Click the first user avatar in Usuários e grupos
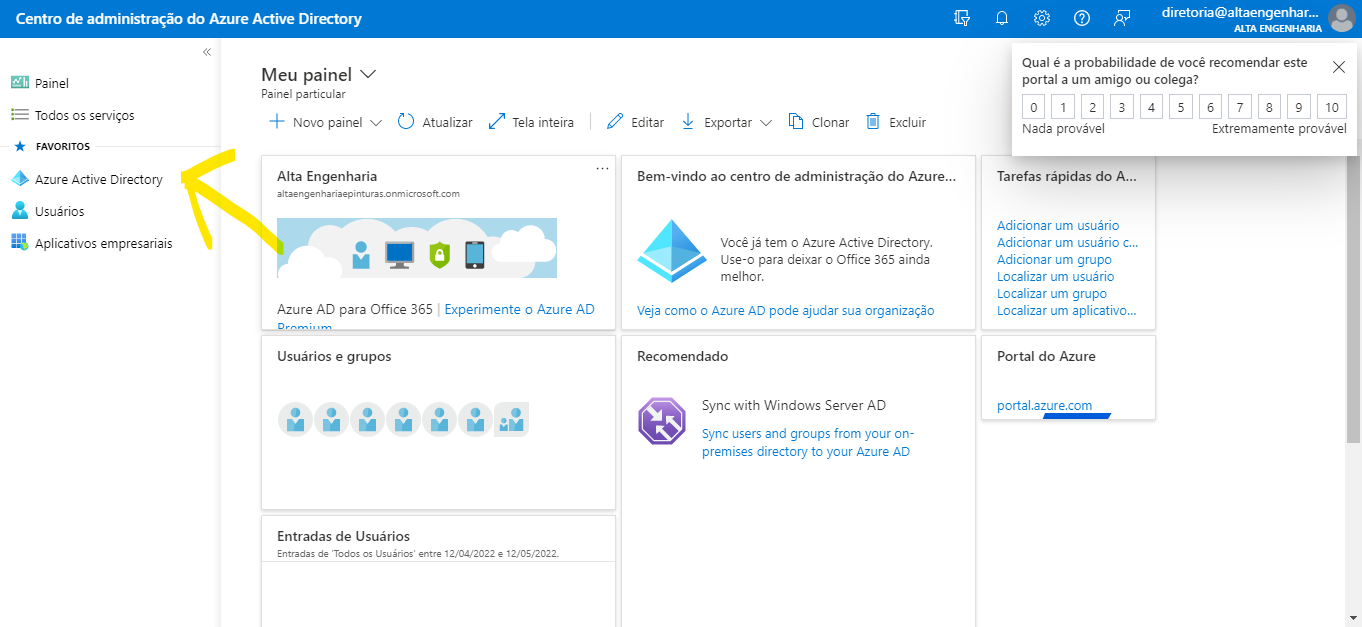1362x627 pixels. click(x=295, y=419)
